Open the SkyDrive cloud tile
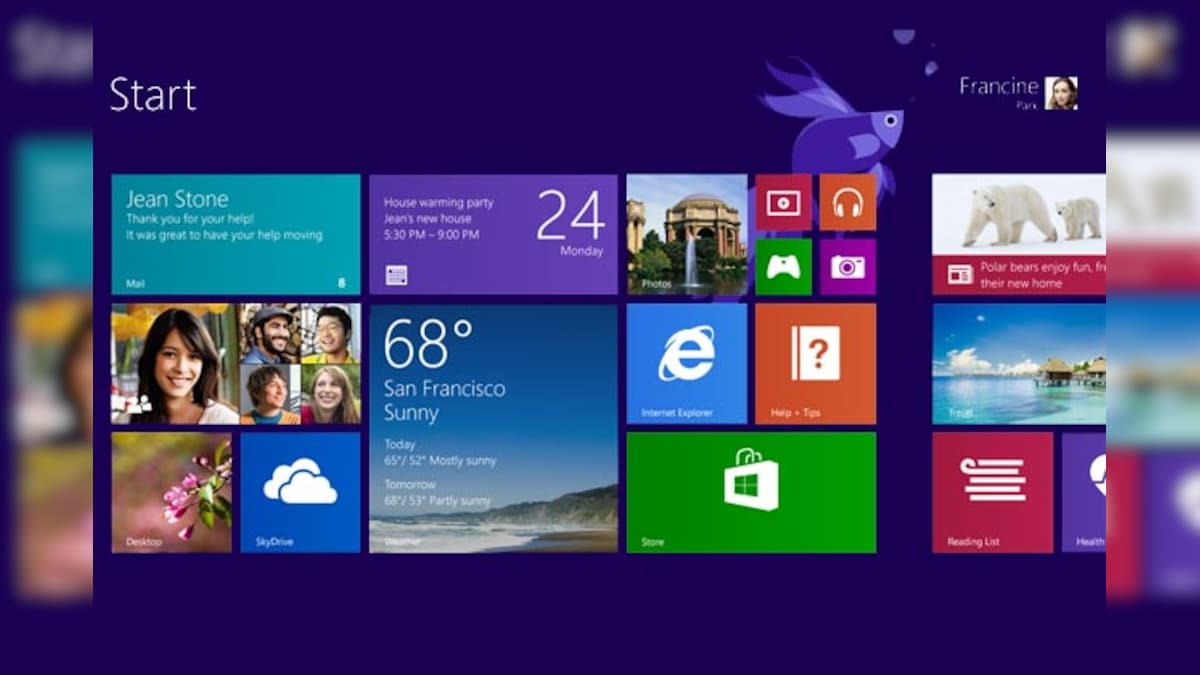Viewport: 1200px width, 675px height. 299,491
